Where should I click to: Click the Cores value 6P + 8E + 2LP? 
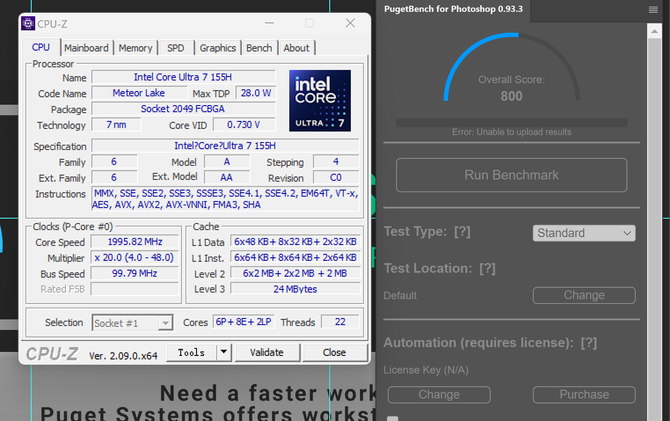(x=244, y=322)
